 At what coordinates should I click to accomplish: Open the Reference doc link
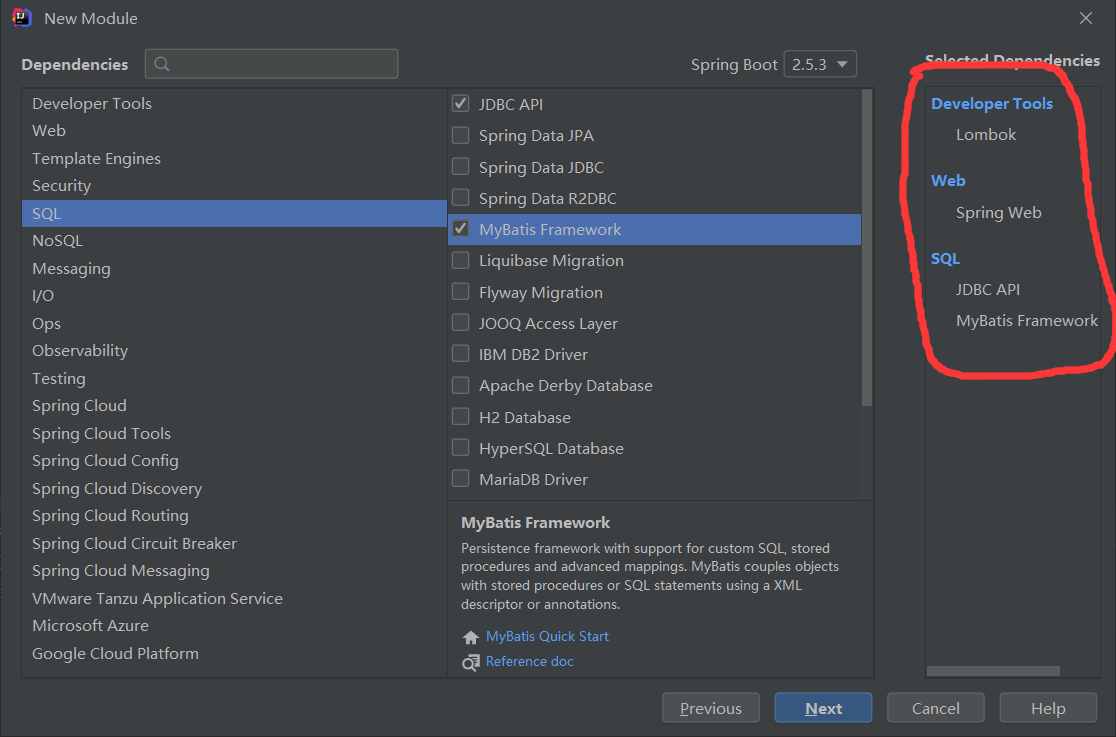click(x=530, y=662)
